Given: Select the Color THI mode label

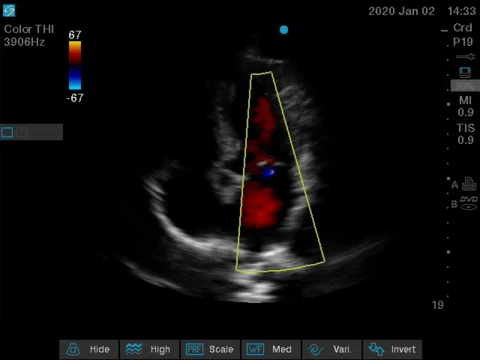Looking at the screenshot, I should click(29, 29).
